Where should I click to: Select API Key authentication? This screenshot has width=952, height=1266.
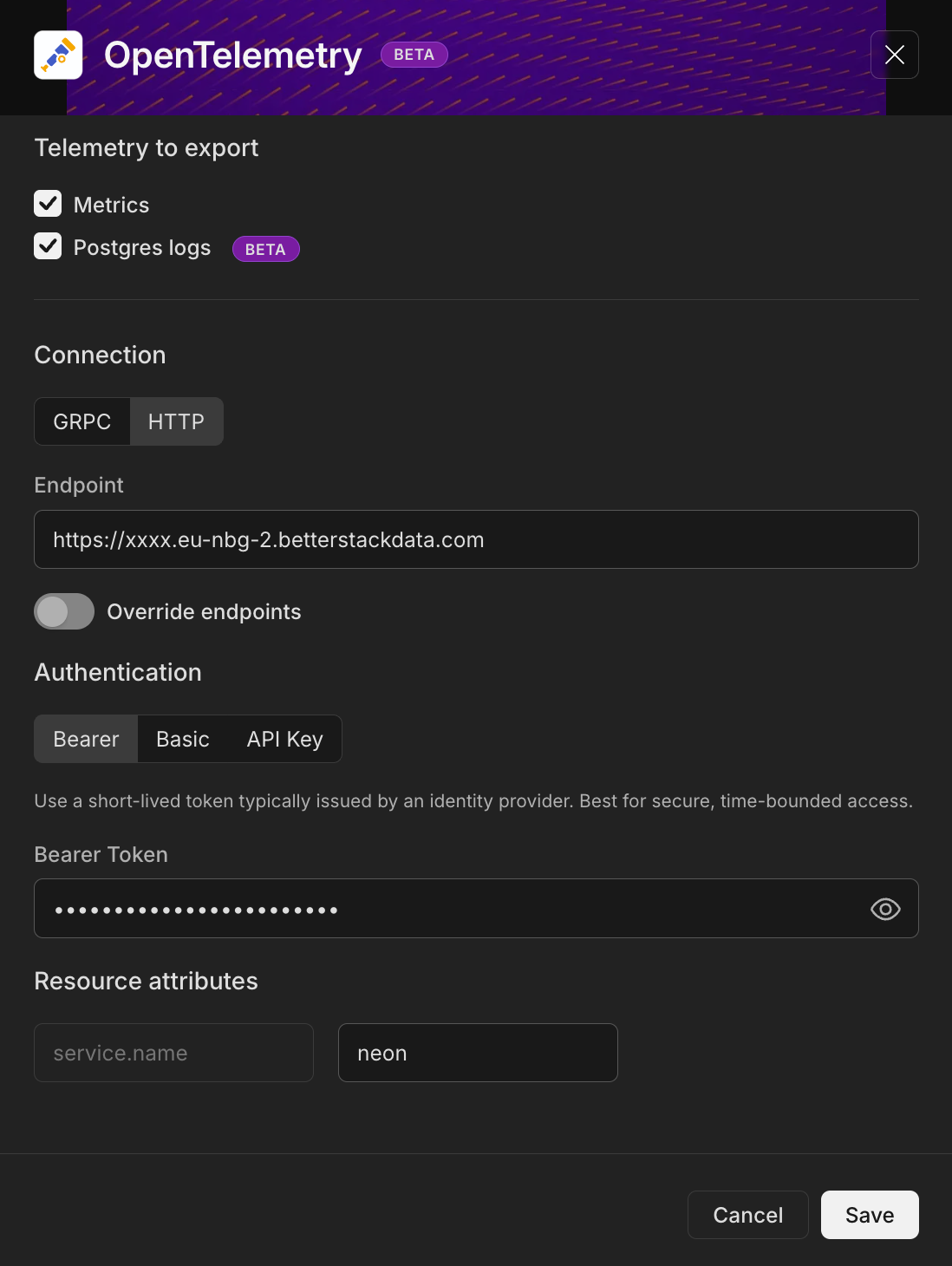pyautogui.click(x=284, y=739)
